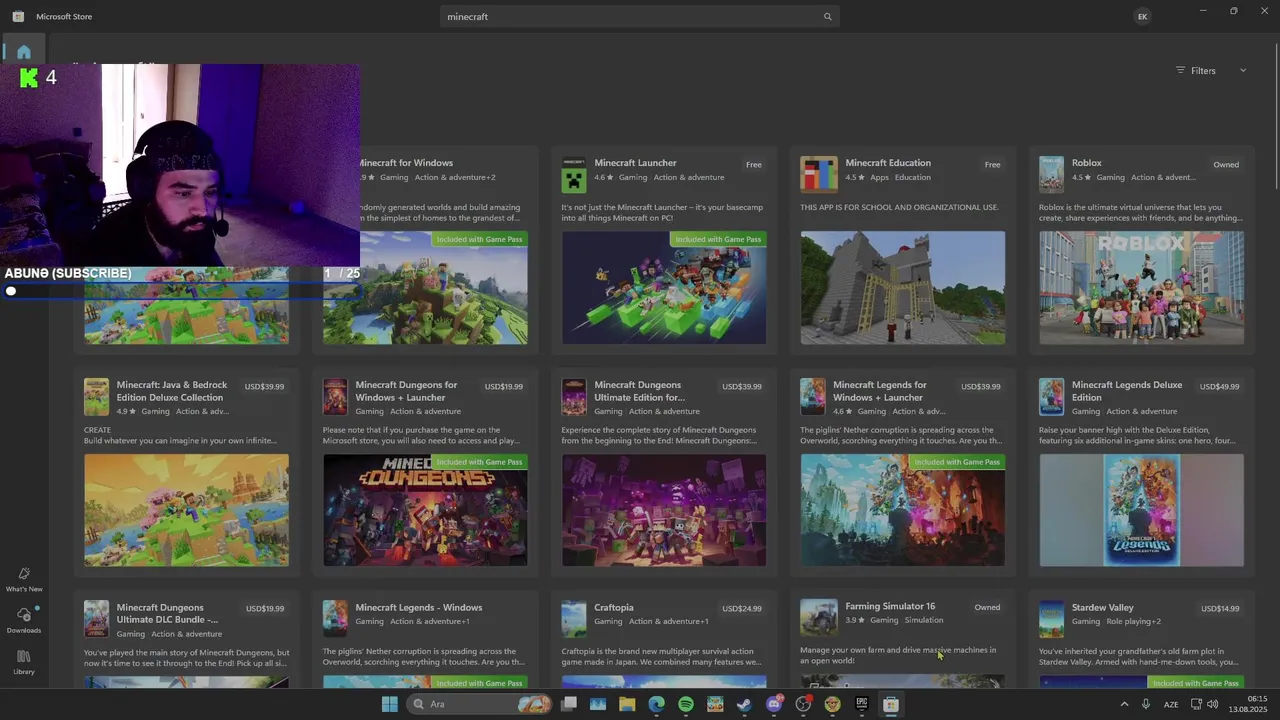1280x720 pixels.
Task: Click the Minecraft Education screenshot thumbnail
Action: pos(903,288)
